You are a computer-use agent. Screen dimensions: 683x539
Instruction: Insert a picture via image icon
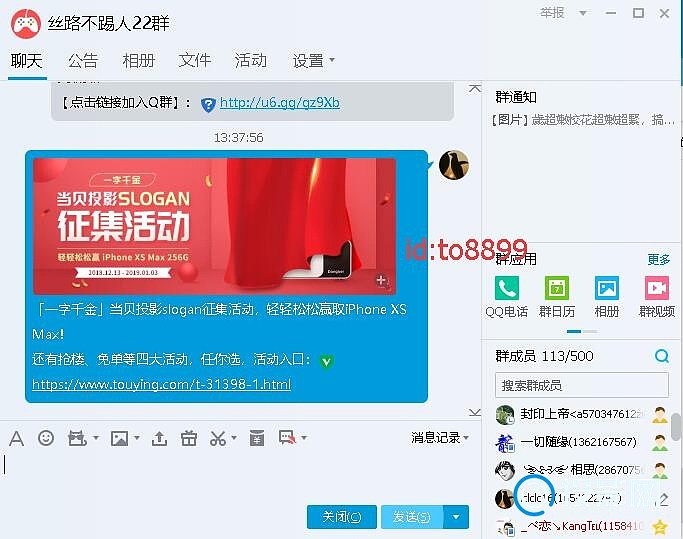click(119, 438)
